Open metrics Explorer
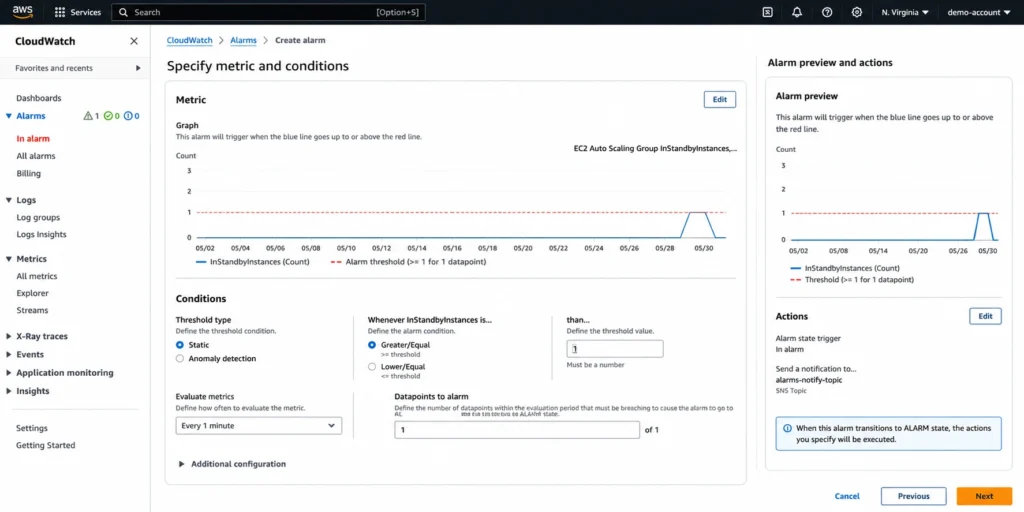The height and width of the screenshot is (512, 1024). [x=33, y=293]
